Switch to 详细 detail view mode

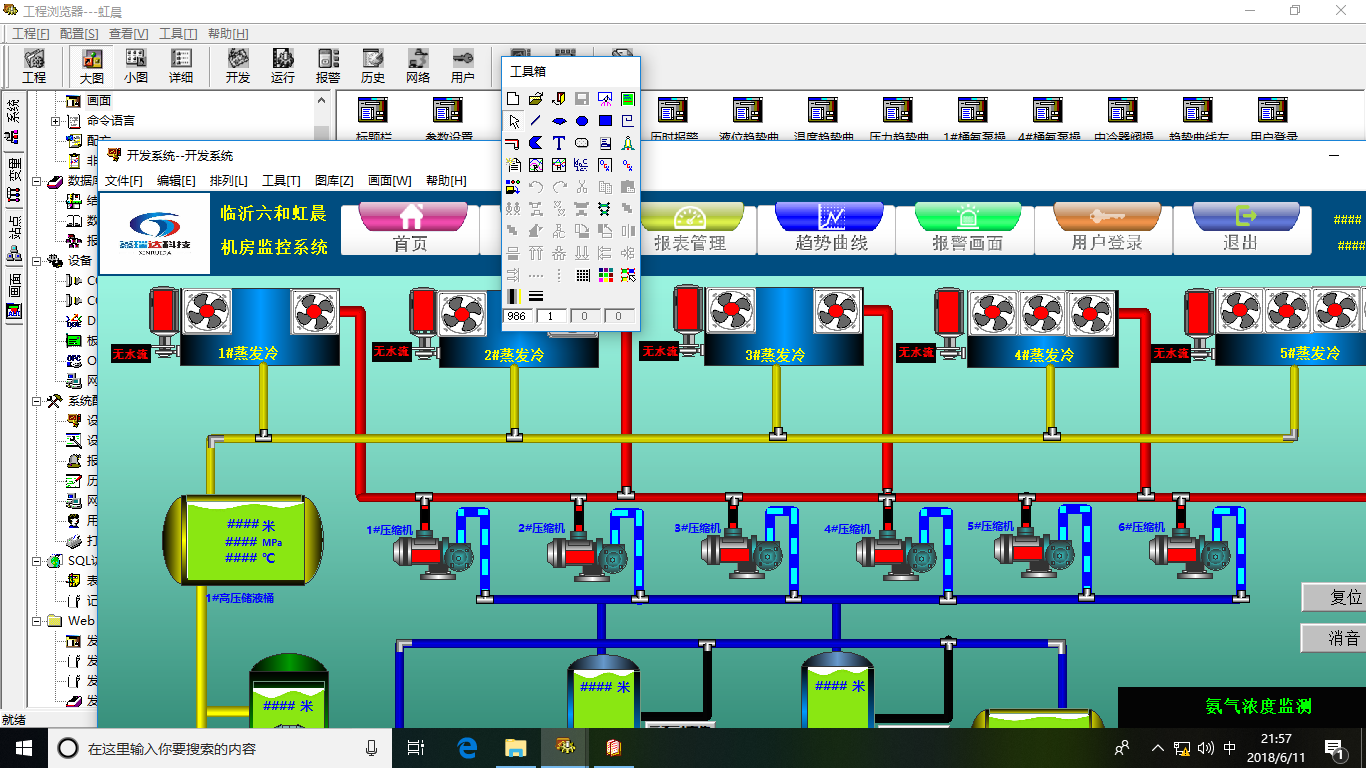181,66
